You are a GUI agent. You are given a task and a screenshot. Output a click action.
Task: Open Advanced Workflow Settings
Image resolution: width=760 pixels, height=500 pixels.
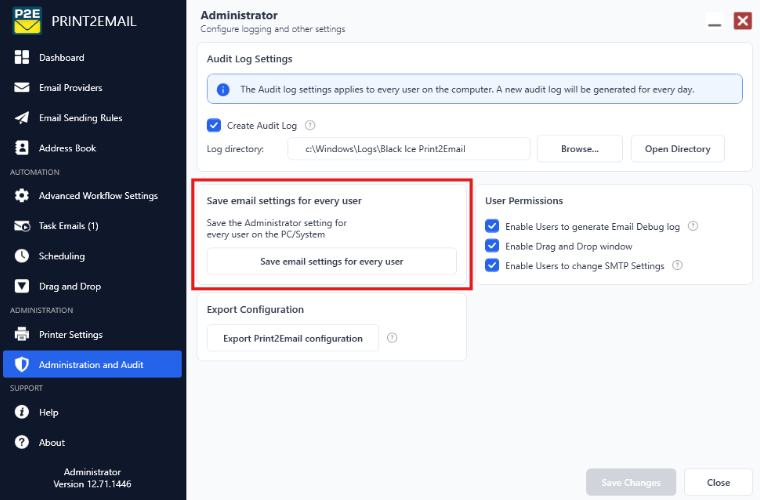pos(98,196)
